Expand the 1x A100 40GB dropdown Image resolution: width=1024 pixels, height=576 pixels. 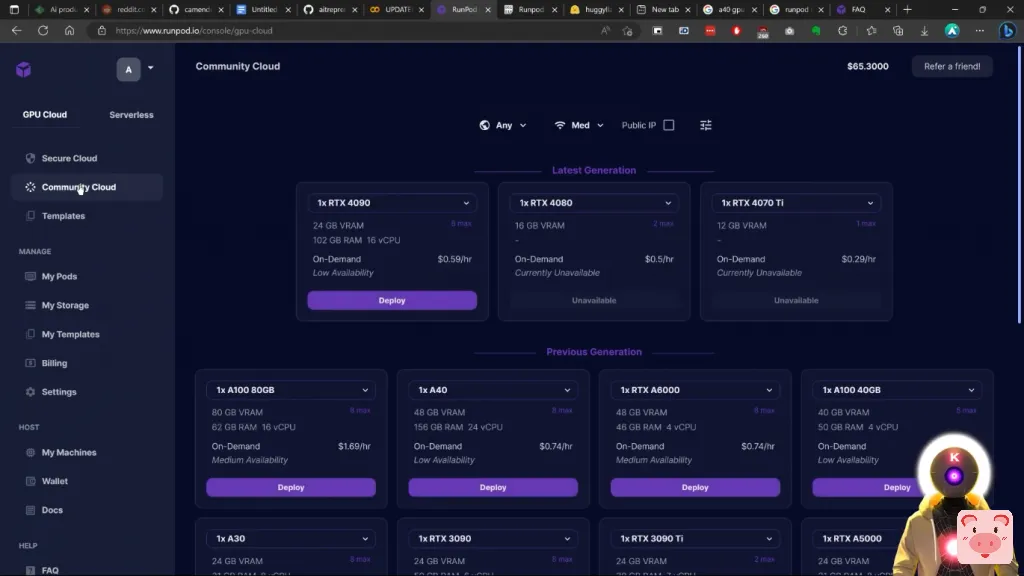pyautogui.click(x=897, y=390)
